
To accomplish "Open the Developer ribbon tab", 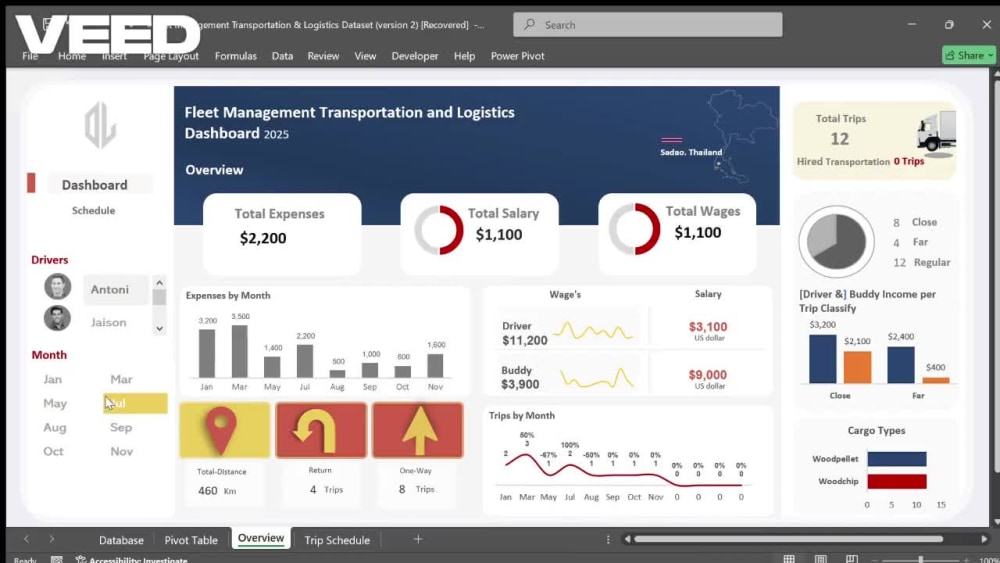I will click(x=415, y=56).
